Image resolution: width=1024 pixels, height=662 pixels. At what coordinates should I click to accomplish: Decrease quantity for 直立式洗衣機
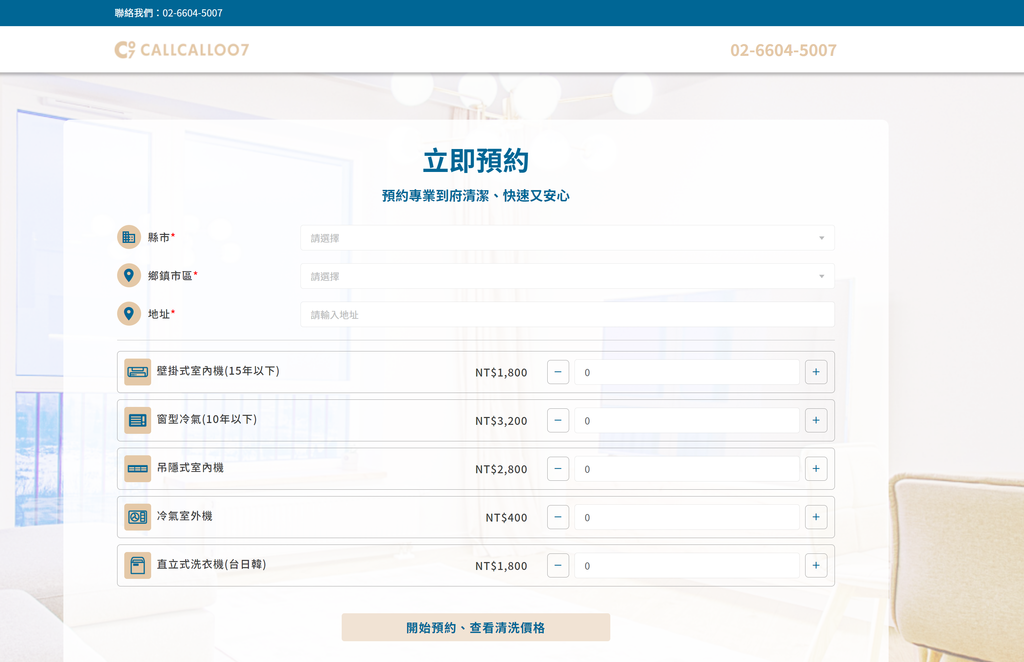pyautogui.click(x=558, y=565)
